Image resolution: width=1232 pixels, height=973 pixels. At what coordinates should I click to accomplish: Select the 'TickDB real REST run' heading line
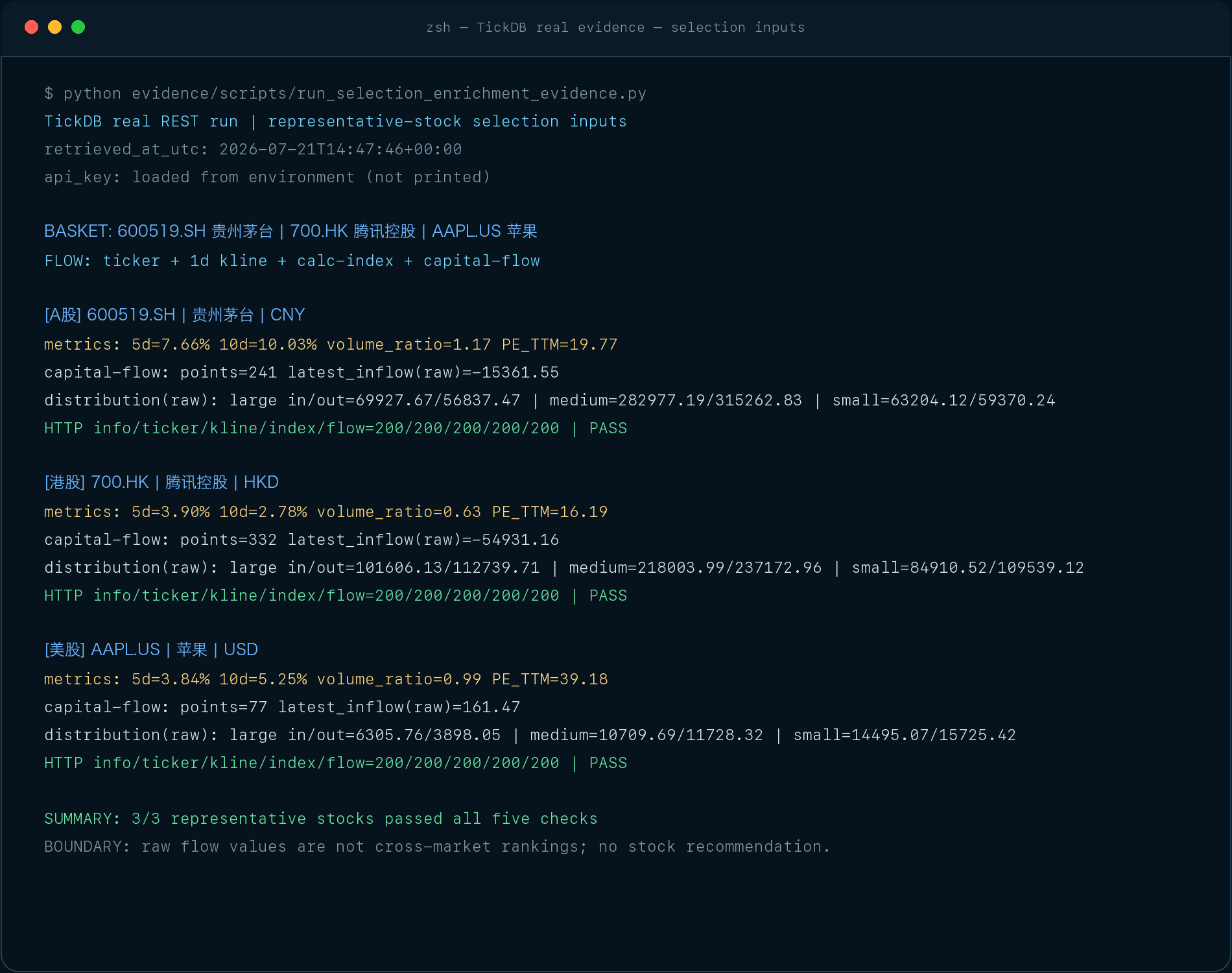(x=335, y=121)
